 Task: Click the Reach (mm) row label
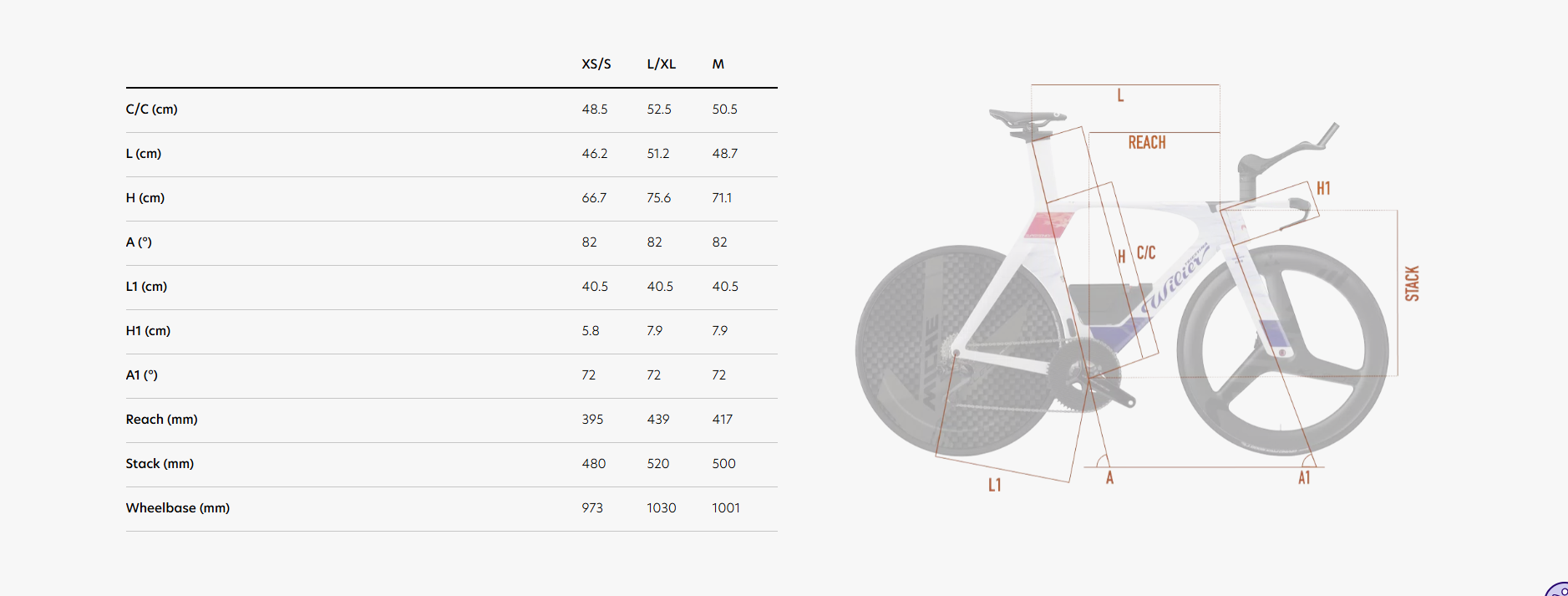[x=162, y=420]
